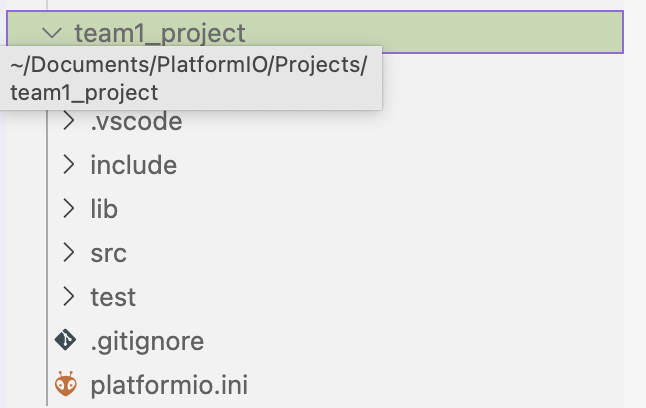This screenshot has width=646, height=408.
Task: Open the platformio.ini file name
Action: click(169, 385)
